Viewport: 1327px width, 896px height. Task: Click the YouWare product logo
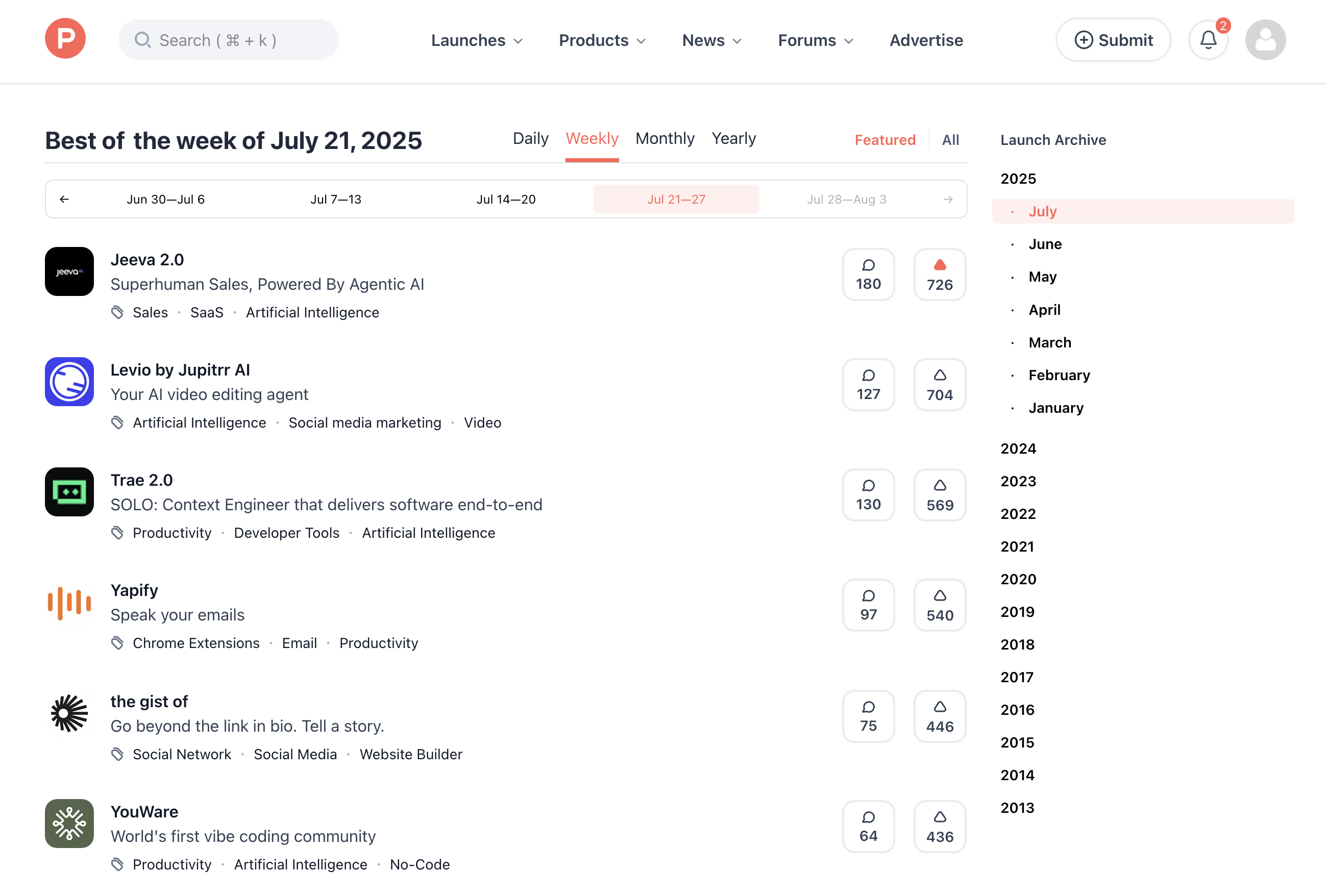(x=69, y=824)
